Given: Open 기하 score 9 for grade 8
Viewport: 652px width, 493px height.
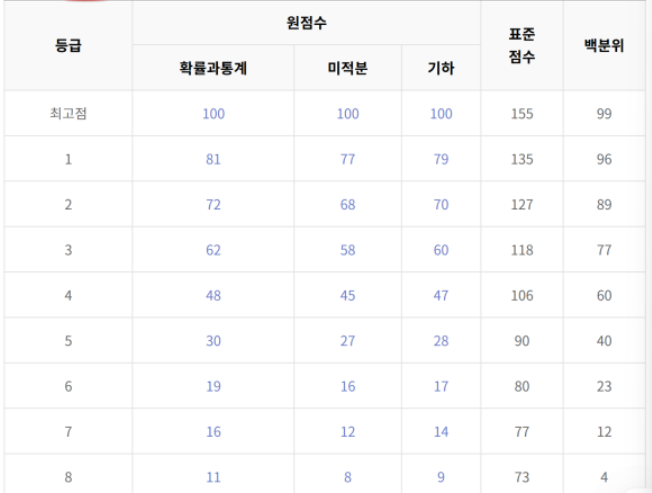Looking at the screenshot, I should tap(441, 477).
